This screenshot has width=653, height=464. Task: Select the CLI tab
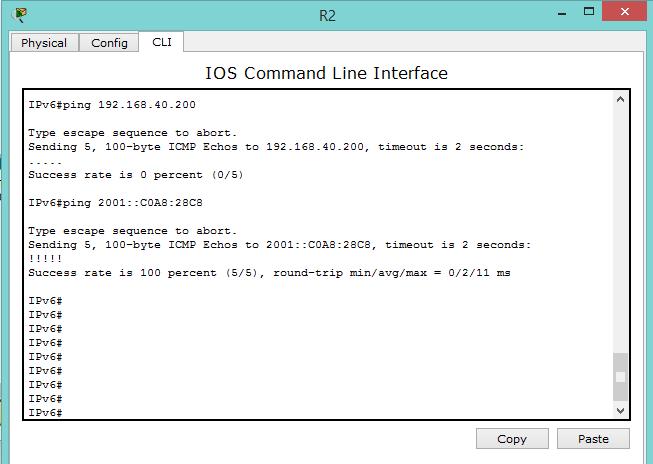coord(162,42)
